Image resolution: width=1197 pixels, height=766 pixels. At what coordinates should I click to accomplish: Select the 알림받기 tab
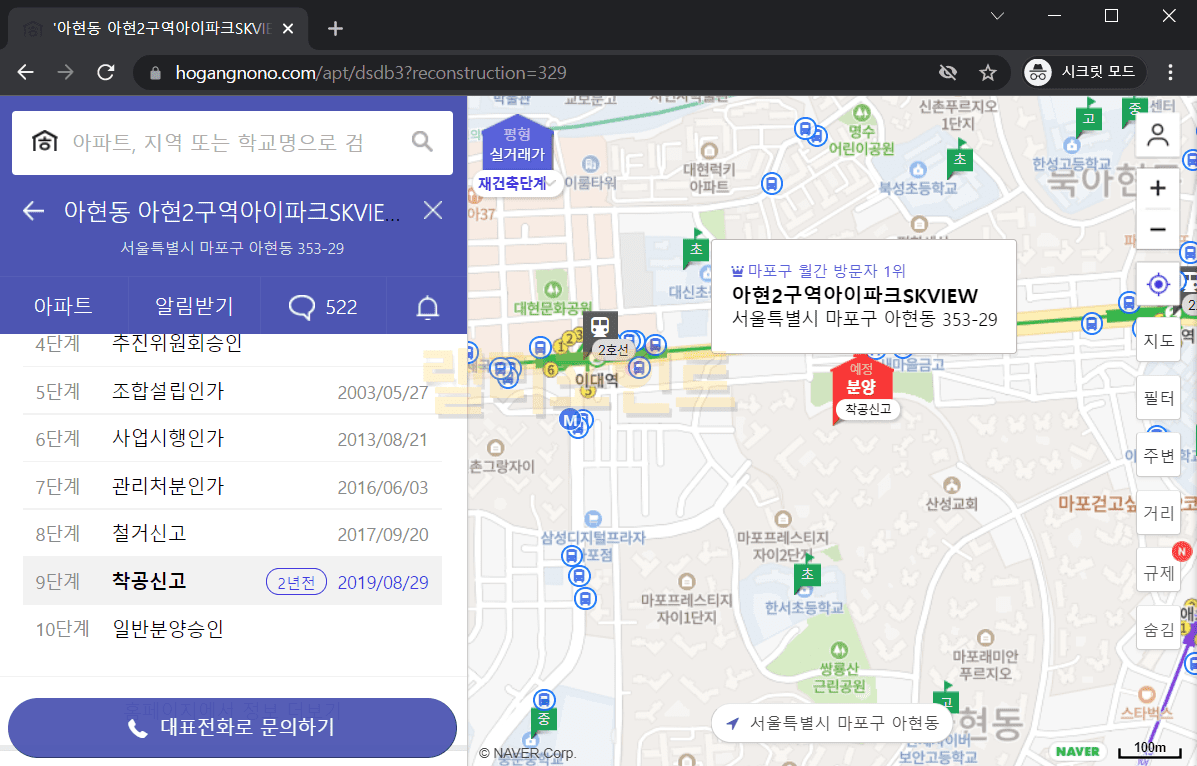click(x=194, y=307)
